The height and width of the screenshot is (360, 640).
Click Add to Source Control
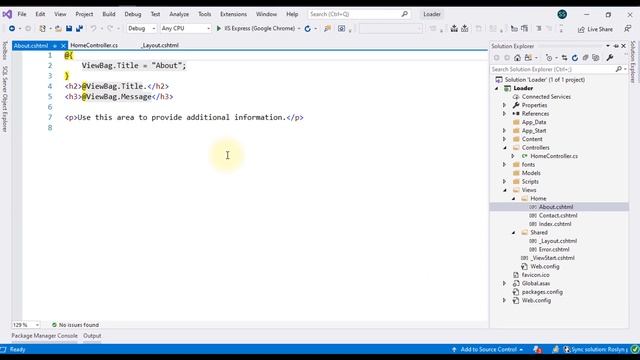pos(489,349)
